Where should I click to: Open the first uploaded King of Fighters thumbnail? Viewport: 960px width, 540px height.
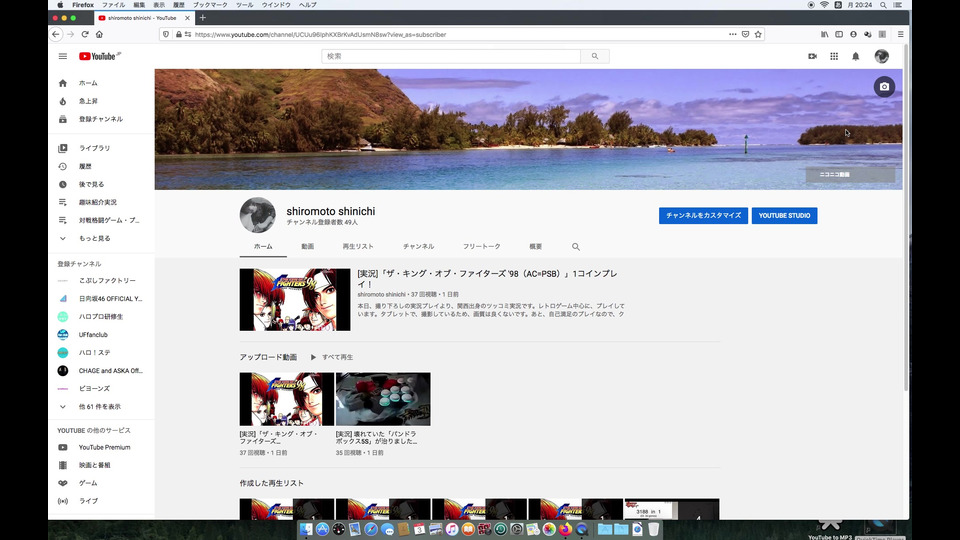(x=287, y=399)
